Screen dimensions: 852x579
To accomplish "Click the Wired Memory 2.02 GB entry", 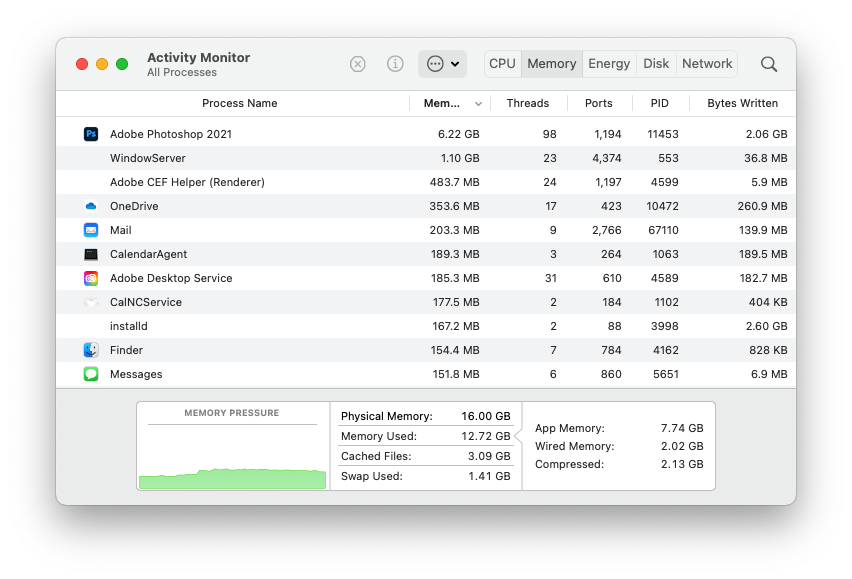I will (x=619, y=446).
